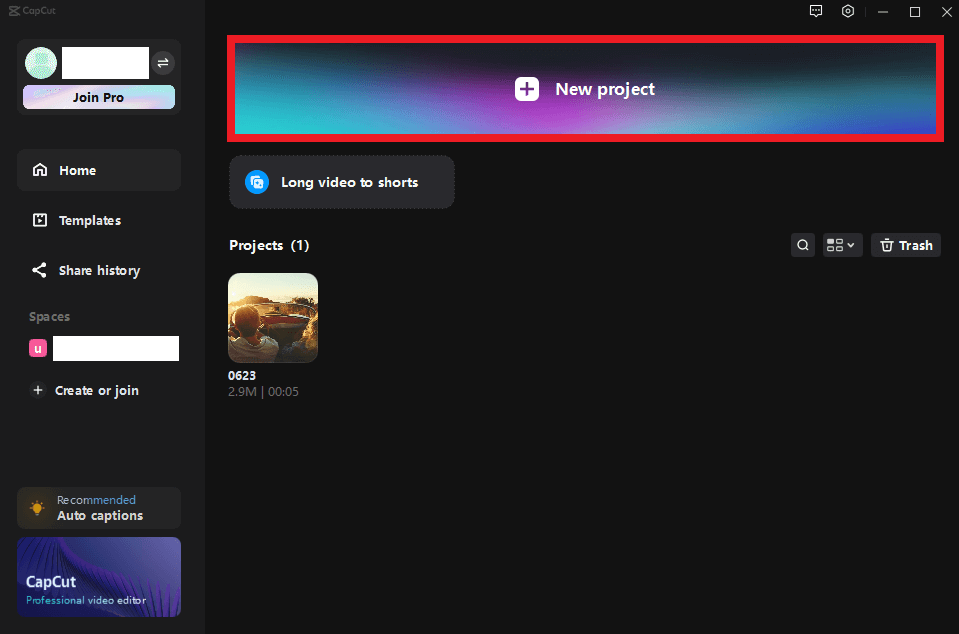Image resolution: width=959 pixels, height=634 pixels.
Task: Open the 0623 project thumbnail
Action: [273, 318]
